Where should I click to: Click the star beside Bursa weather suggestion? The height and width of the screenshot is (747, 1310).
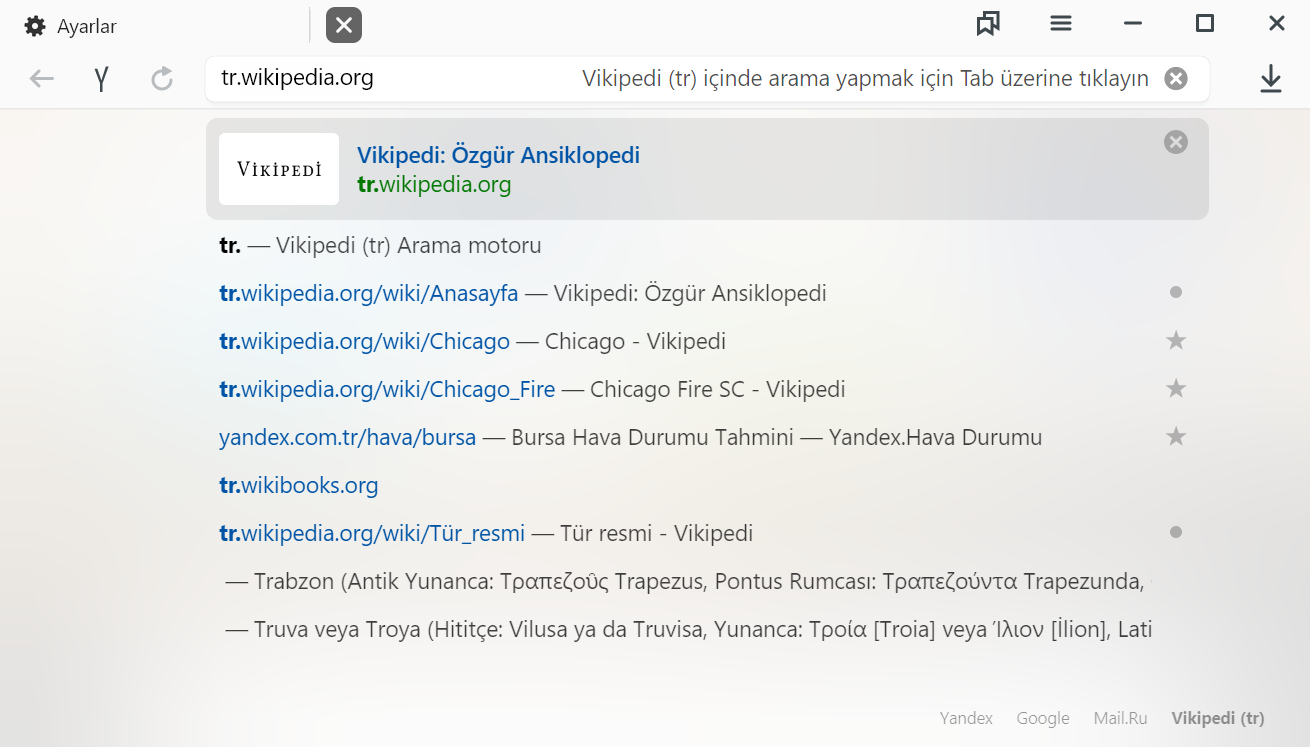[x=1176, y=437]
